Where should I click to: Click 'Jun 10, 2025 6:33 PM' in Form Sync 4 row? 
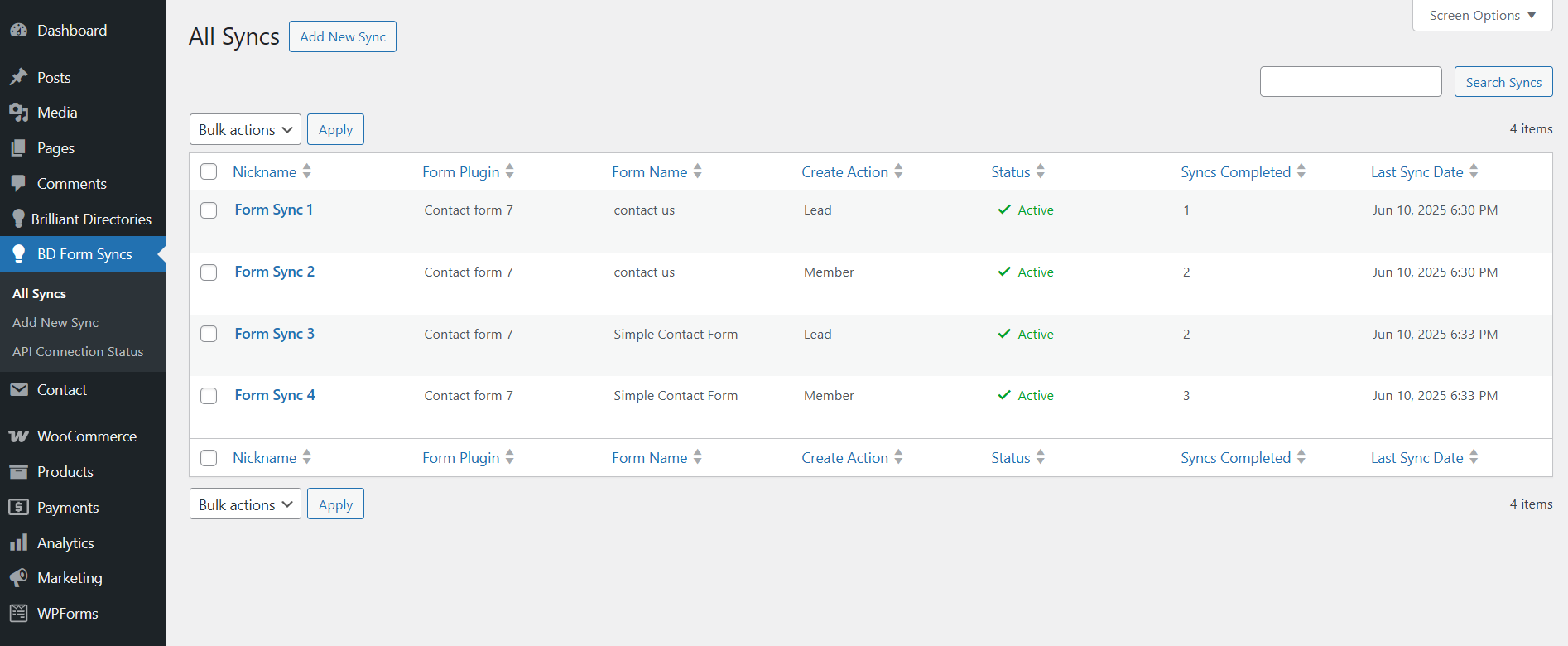(x=1435, y=396)
